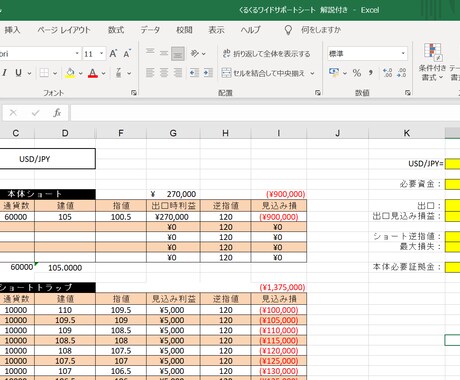
Task: Open font color dropdown arrow
Action: (104, 73)
